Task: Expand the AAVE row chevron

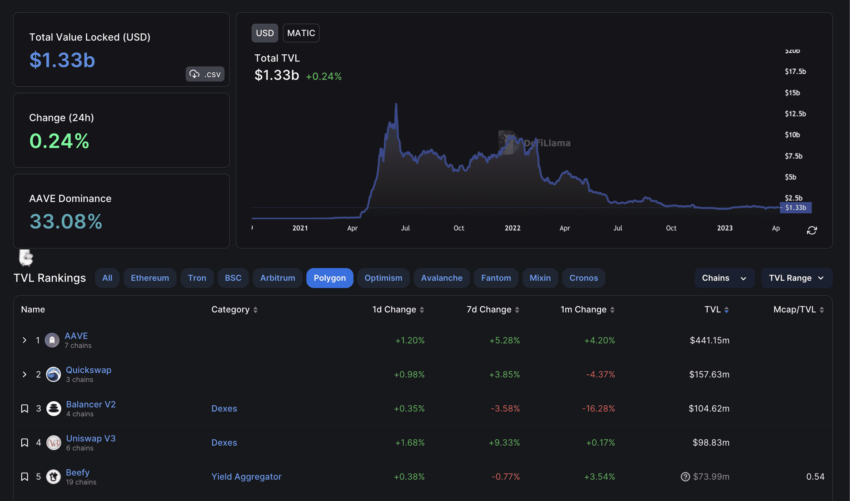Action: click(x=24, y=341)
